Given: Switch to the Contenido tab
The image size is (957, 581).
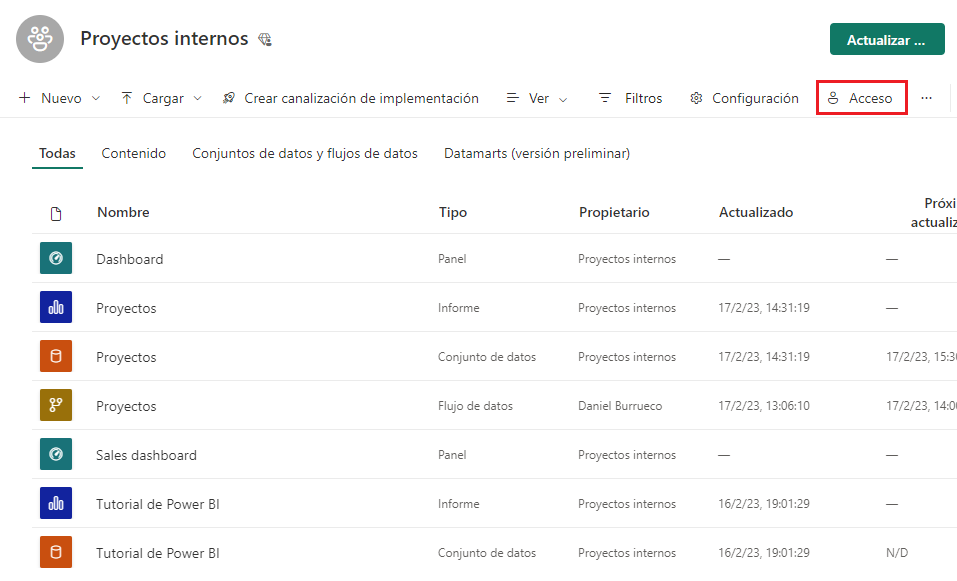Looking at the screenshot, I should (x=134, y=153).
